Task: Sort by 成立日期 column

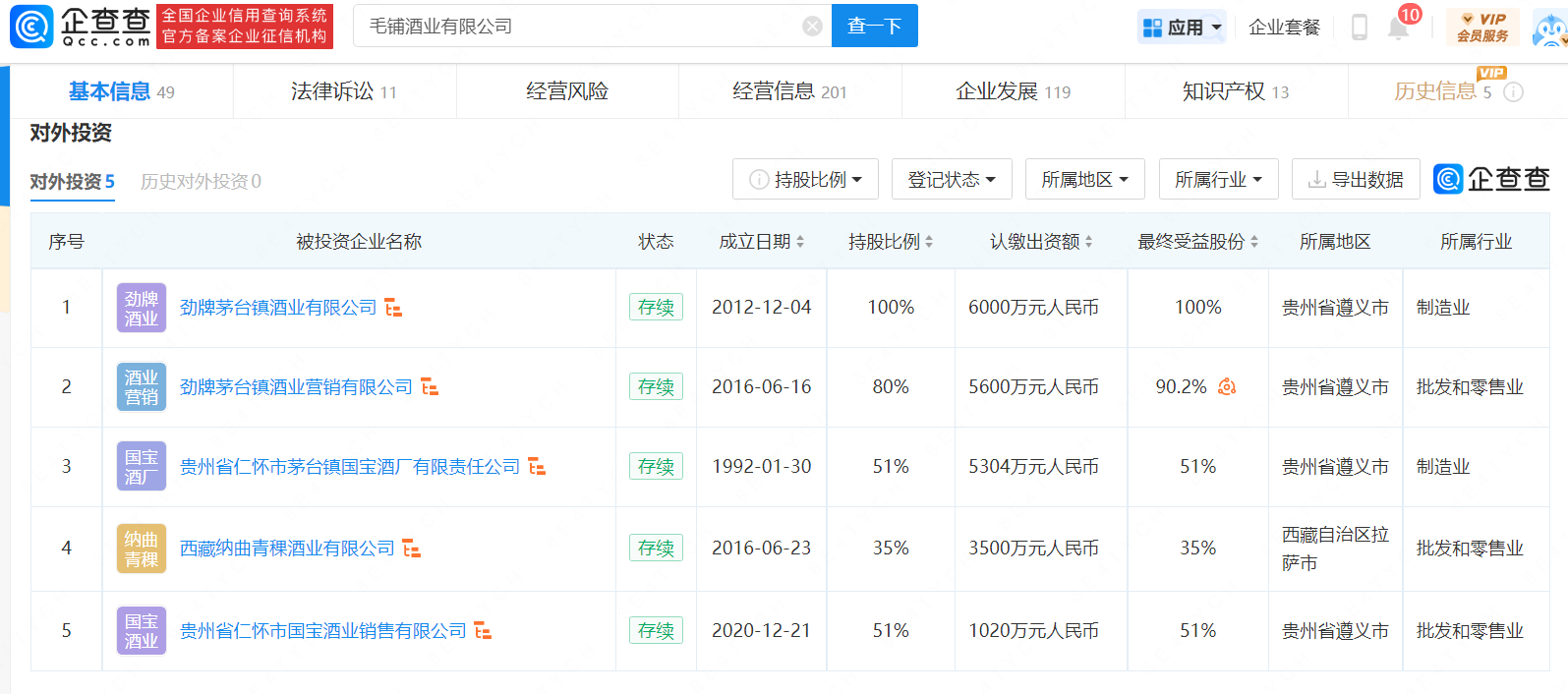Action: click(x=800, y=242)
